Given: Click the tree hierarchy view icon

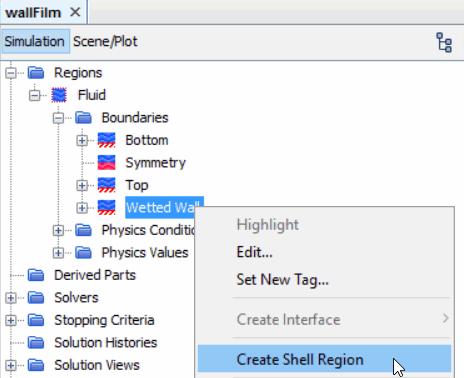Looking at the screenshot, I should click(x=444, y=42).
